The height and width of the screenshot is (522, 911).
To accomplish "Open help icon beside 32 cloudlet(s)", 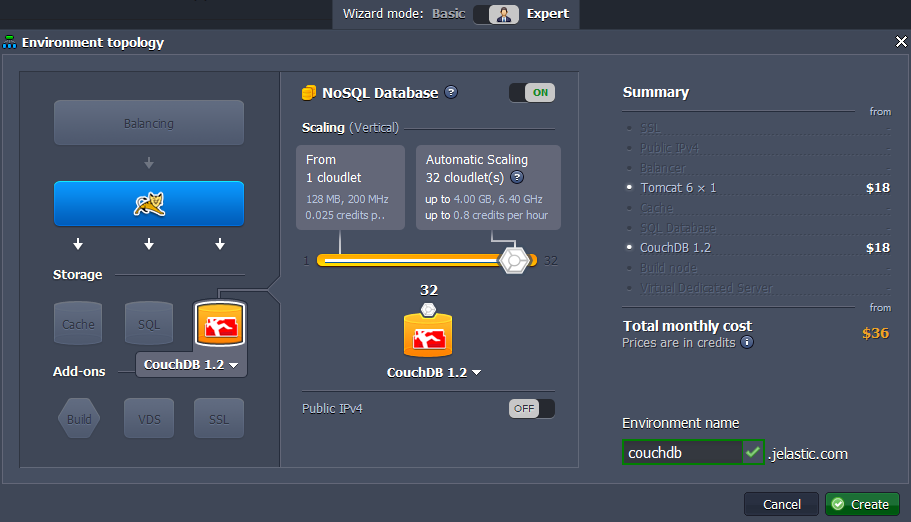I will point(517,177).
